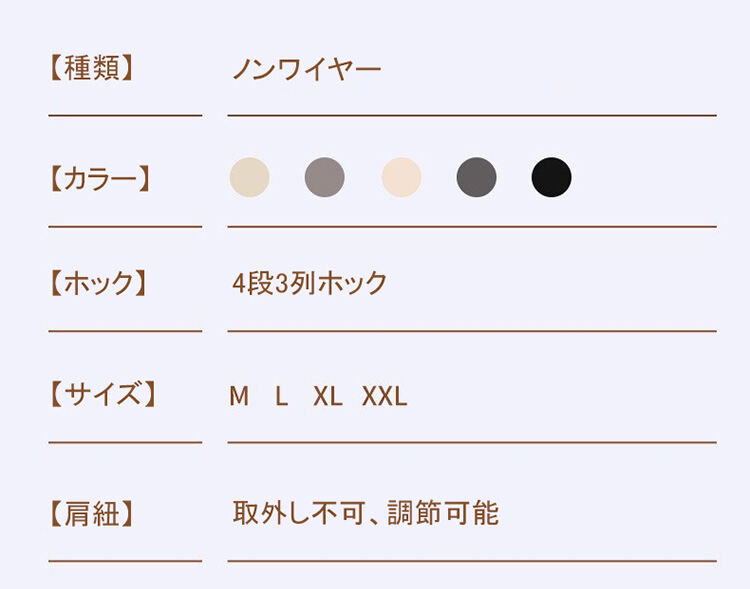Select the light peach color swatch
The width and height of the screenshot is (750, 589).
click(x=401, y=177)
